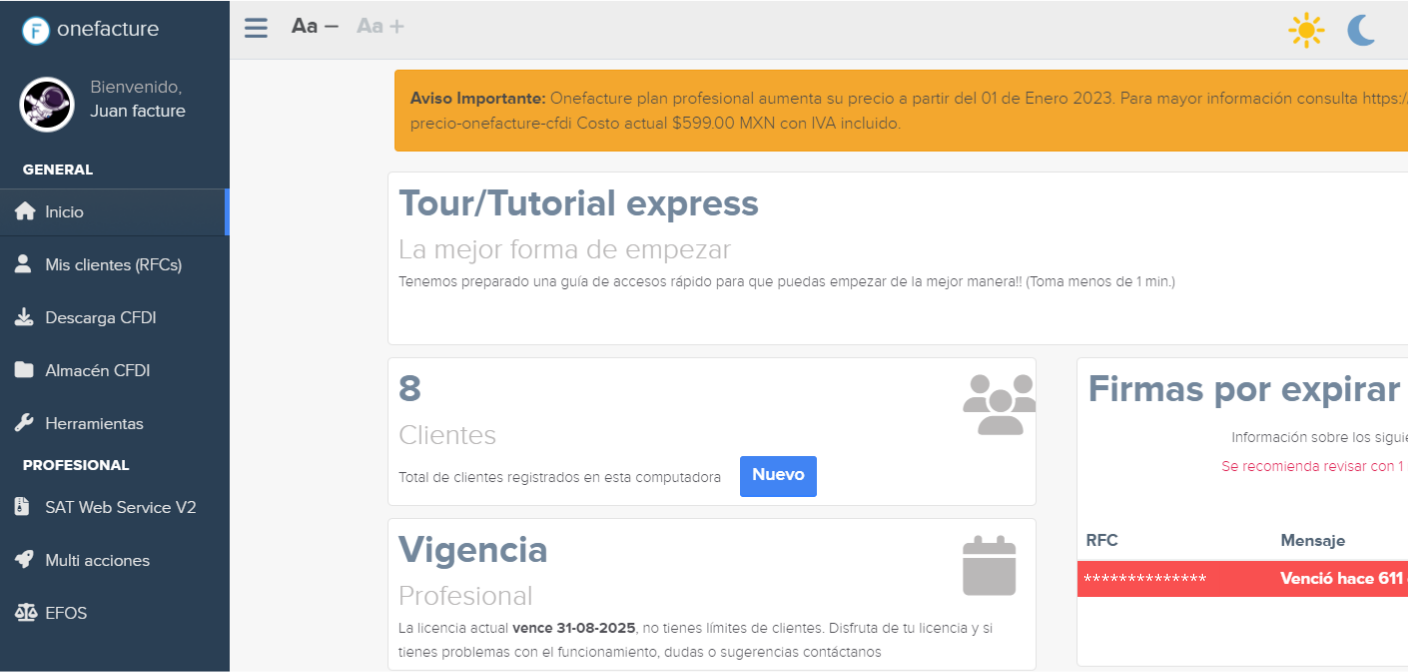Click the Herramientas wrench icon

24,423
